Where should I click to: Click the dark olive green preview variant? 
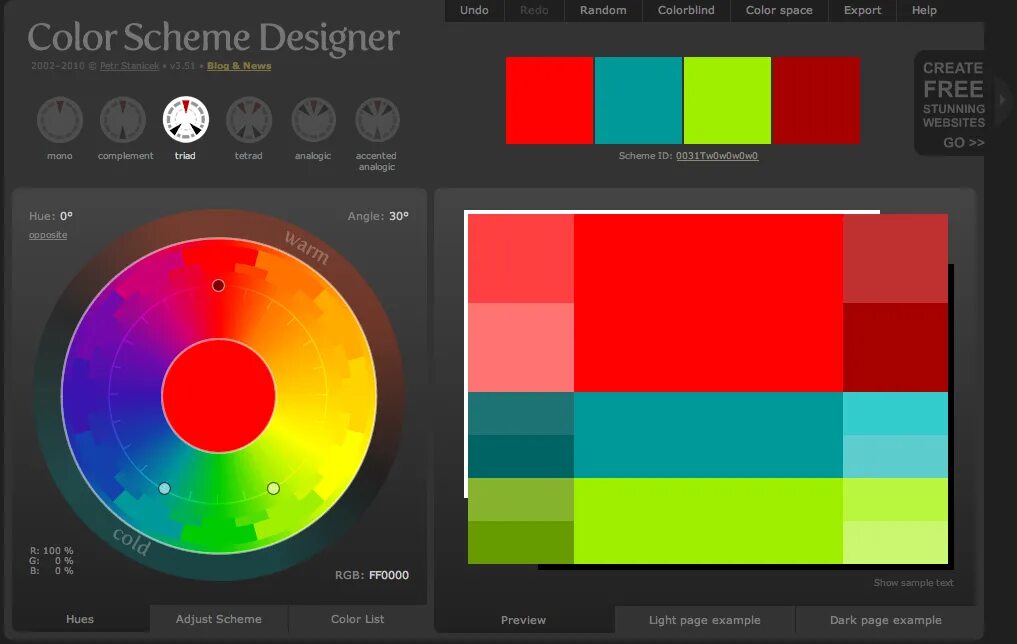pos(521,542)
